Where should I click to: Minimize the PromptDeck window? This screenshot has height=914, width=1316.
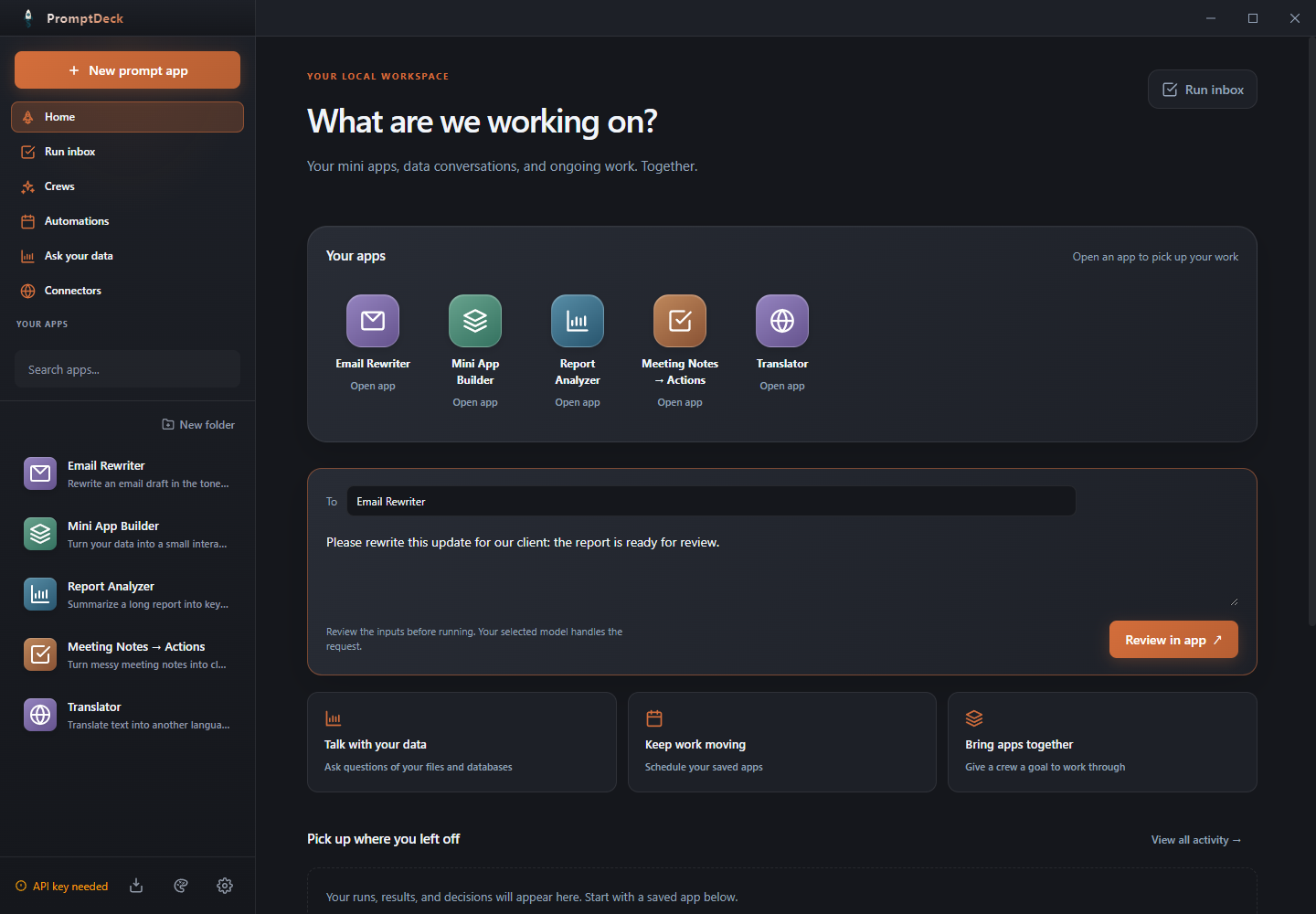pyautogui.click(x=1211, y=18)
